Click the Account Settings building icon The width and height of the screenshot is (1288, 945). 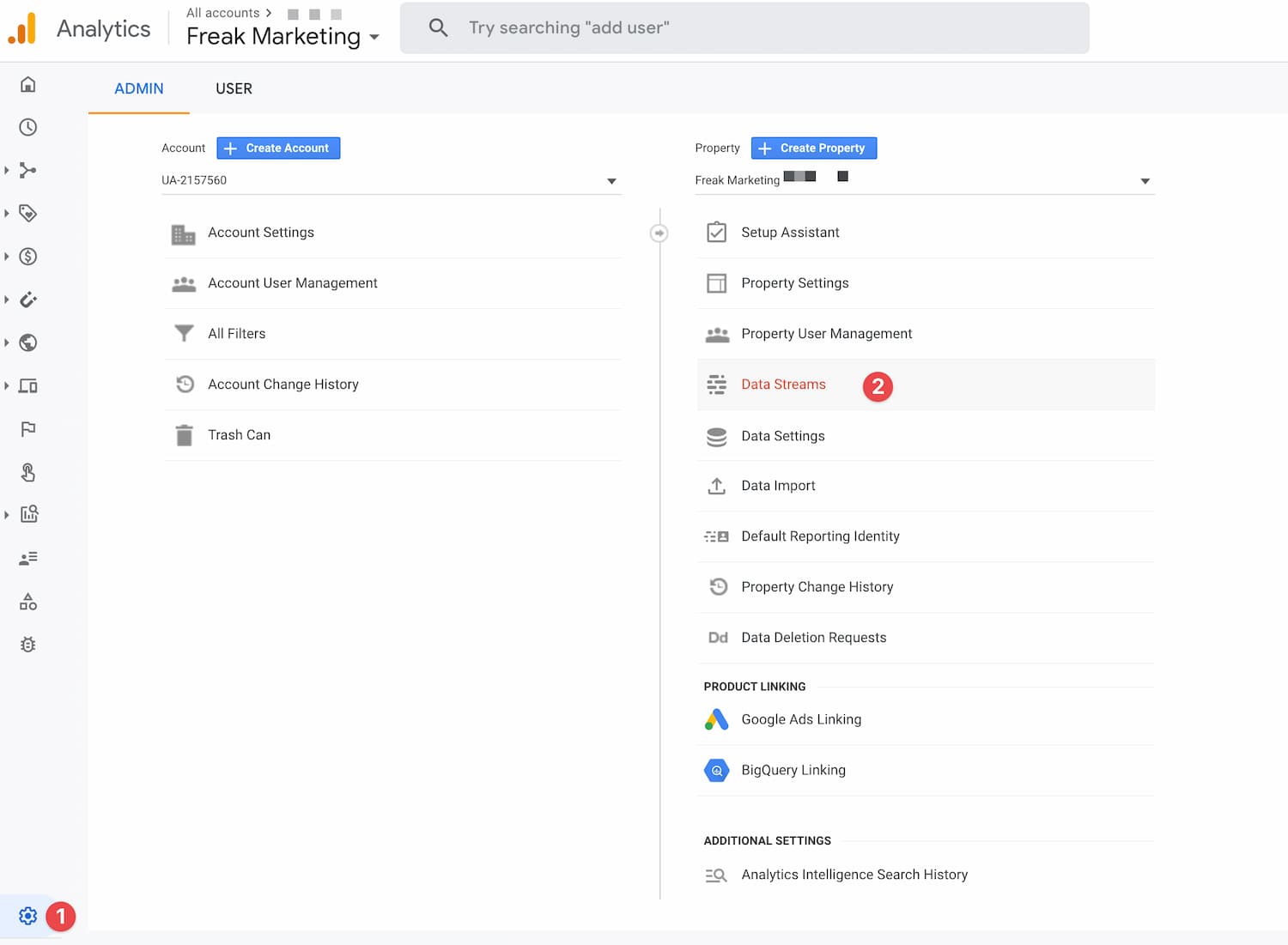[x=184, y=234]
